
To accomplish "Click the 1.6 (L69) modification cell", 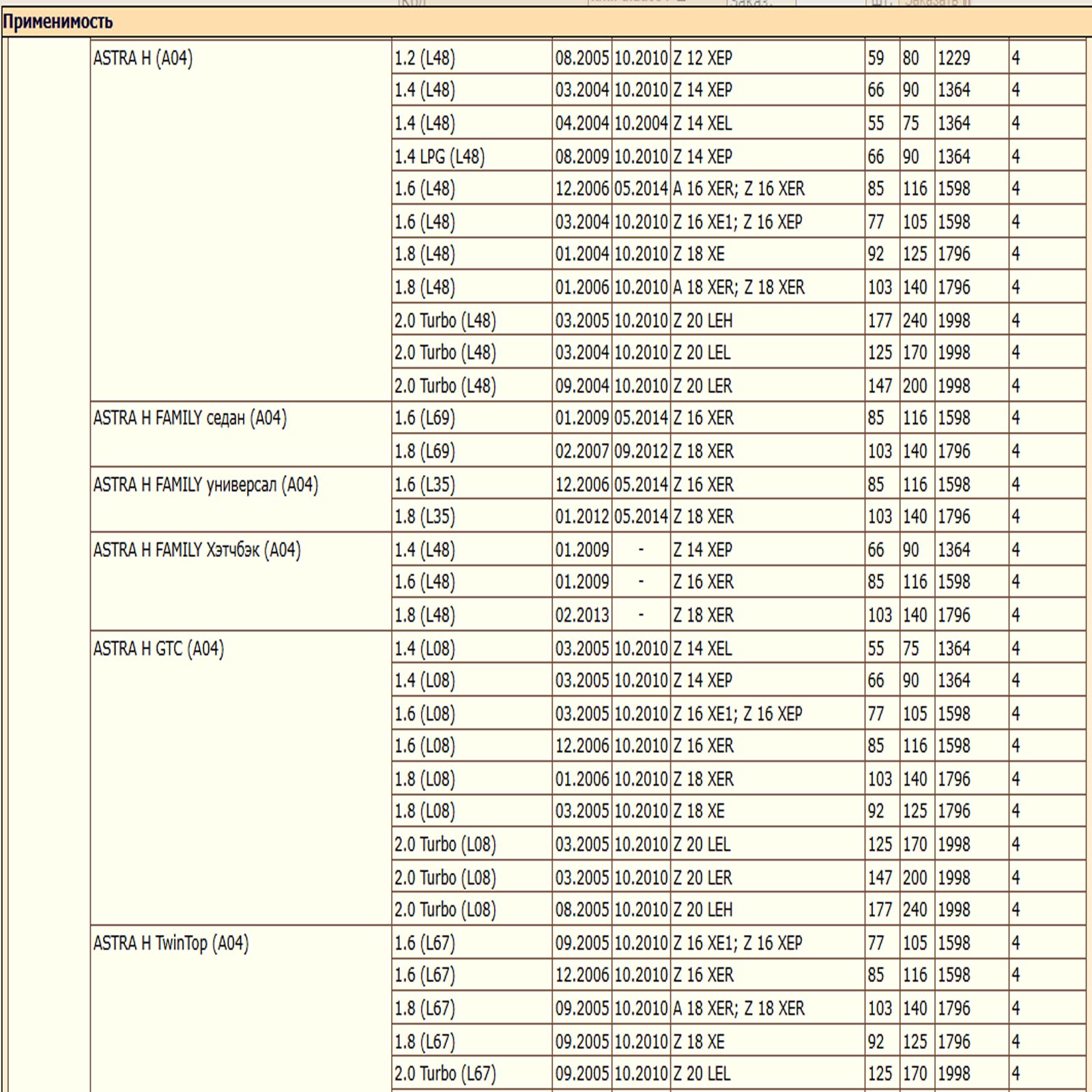I will [425, 418].
